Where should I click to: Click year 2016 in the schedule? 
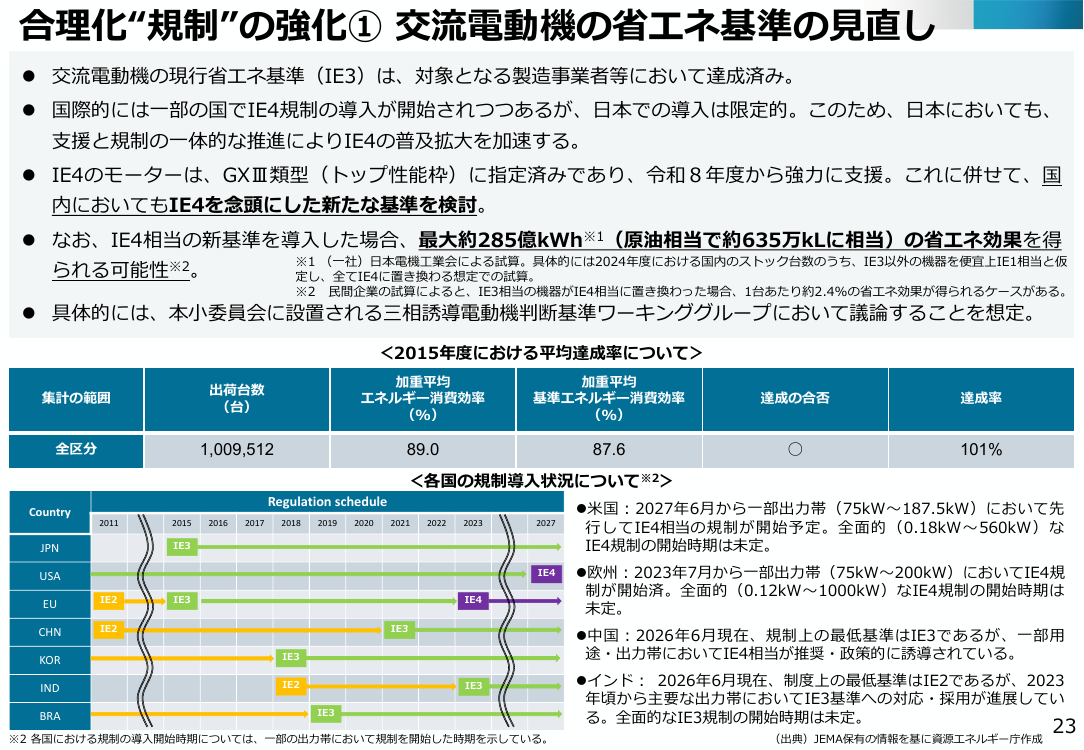218,523
